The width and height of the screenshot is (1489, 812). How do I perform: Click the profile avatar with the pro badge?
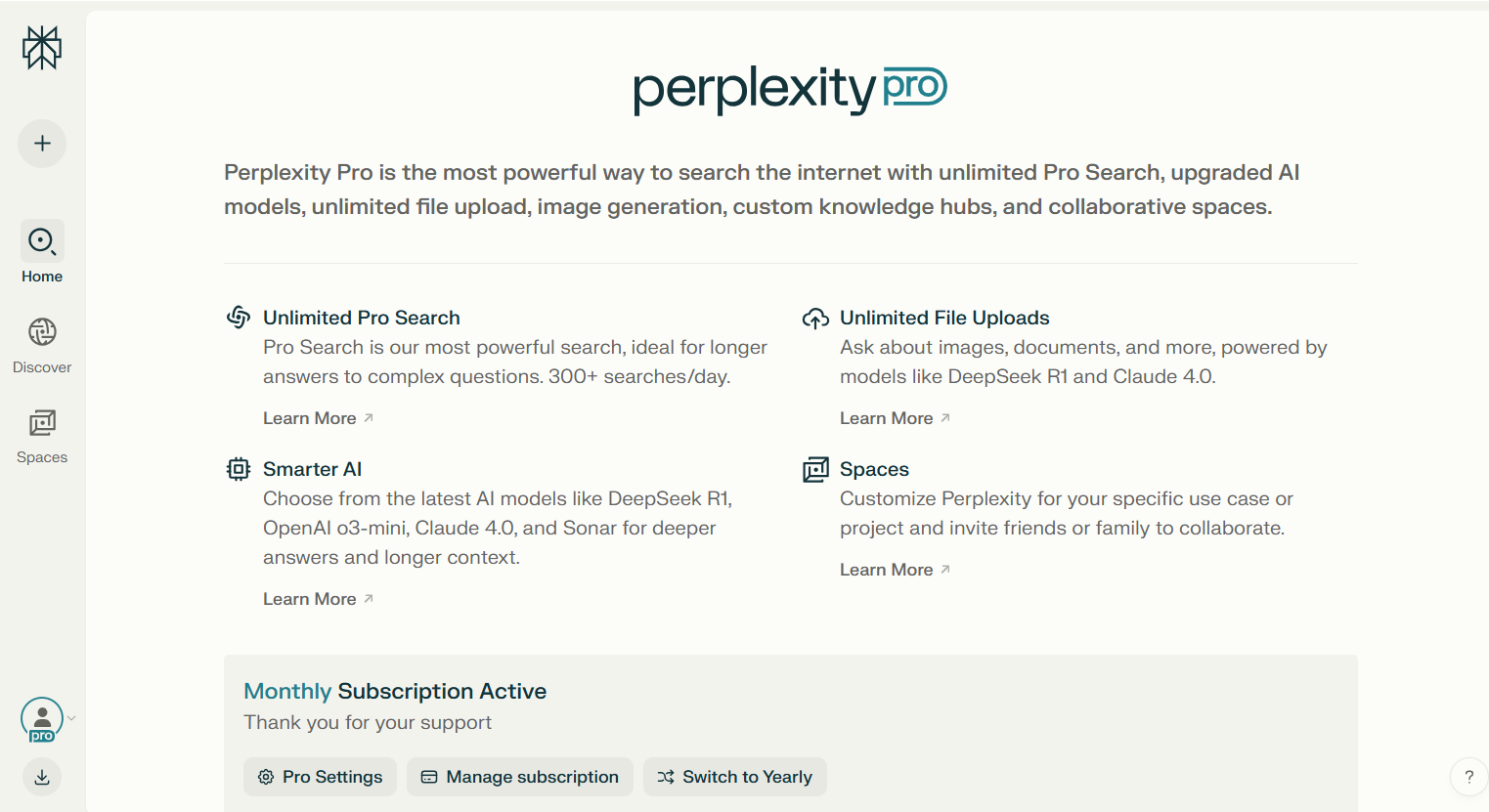pyautogui.click(x=42, y=719)
